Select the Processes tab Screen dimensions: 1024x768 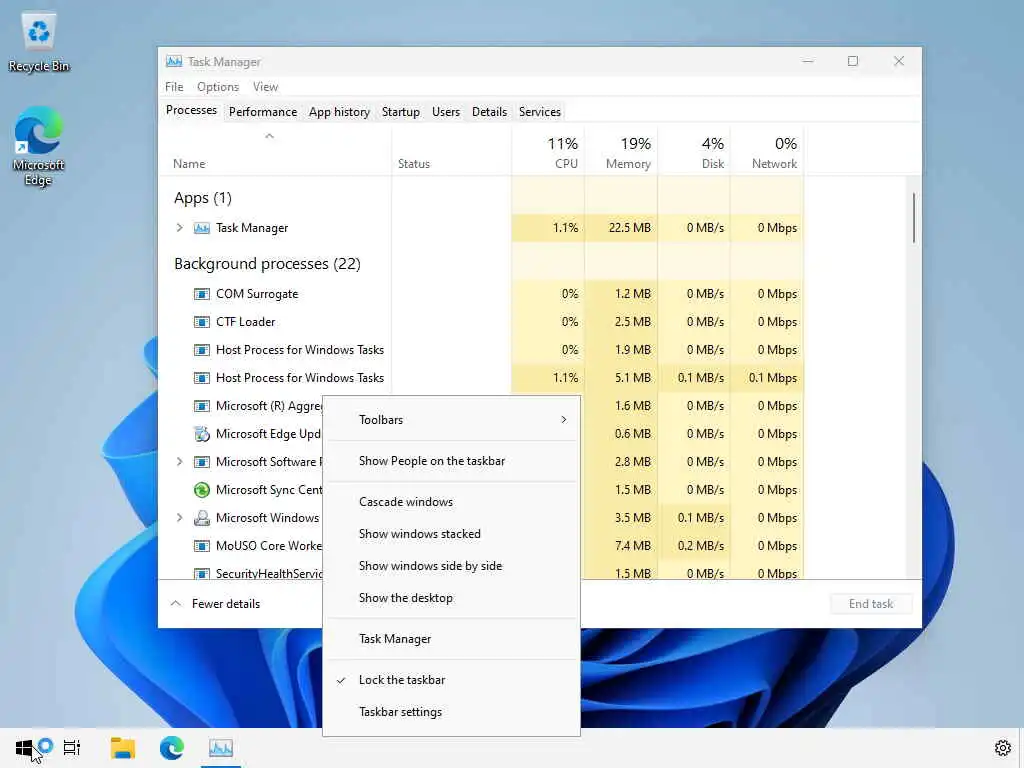(x=191, y=110)
